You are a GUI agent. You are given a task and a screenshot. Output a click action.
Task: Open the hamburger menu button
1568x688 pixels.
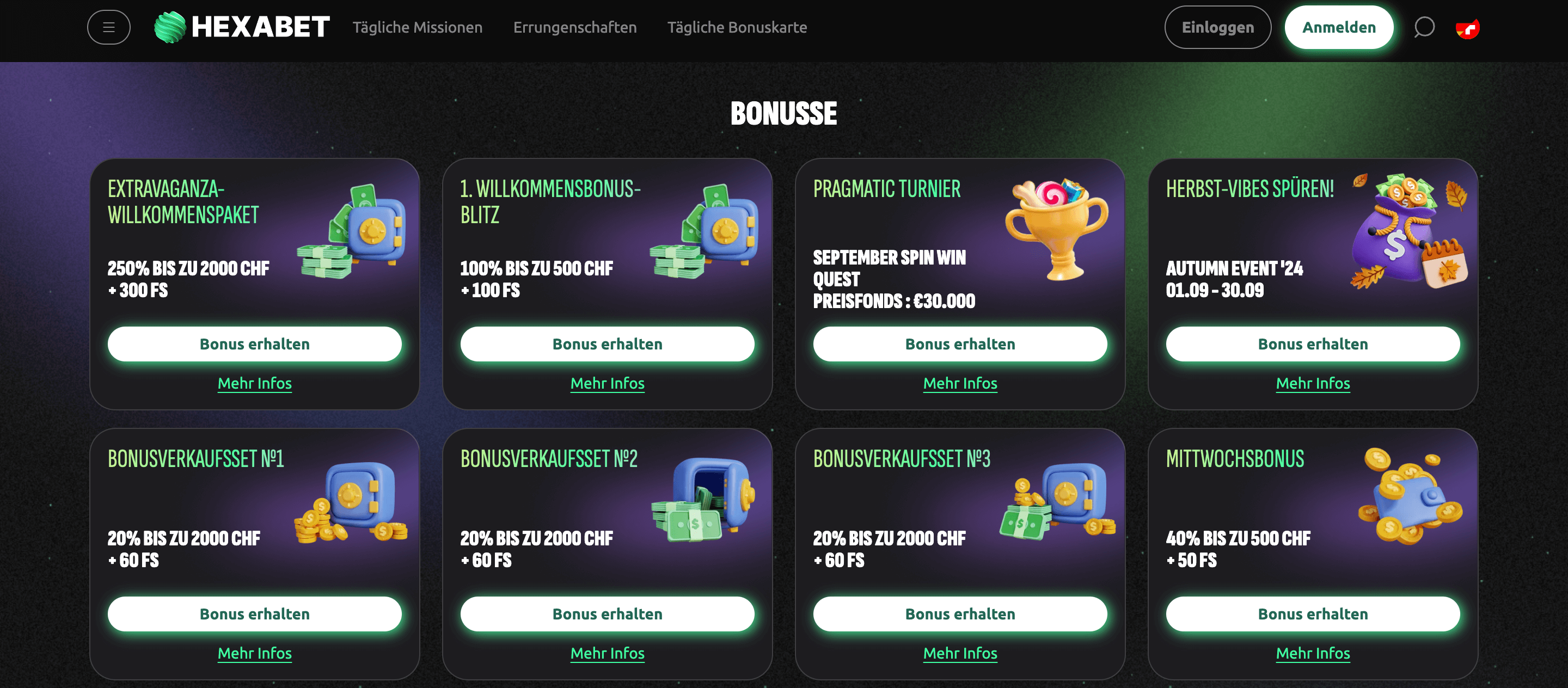[x=108, y=27]
